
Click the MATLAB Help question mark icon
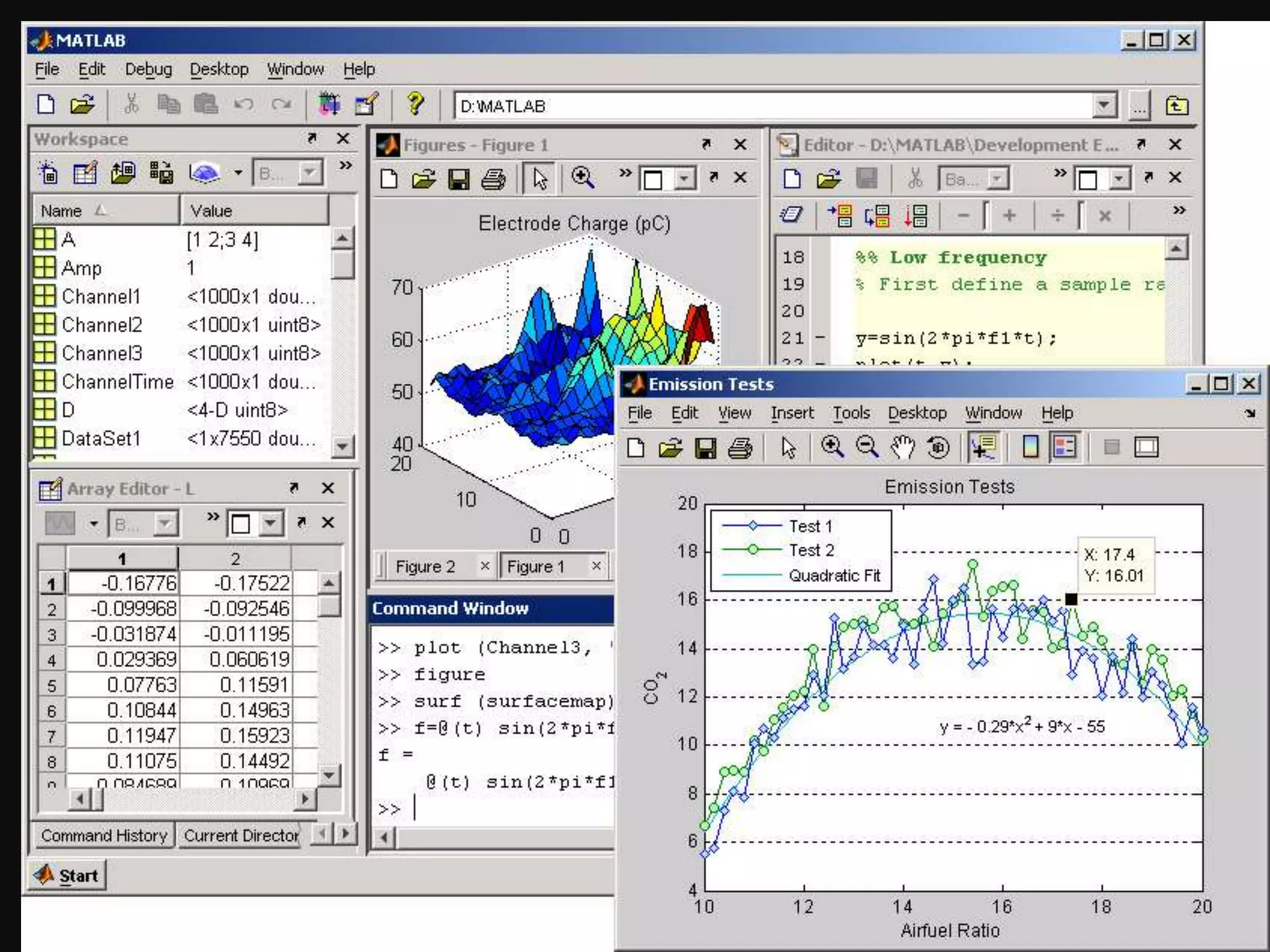click(x=415, y=104)
